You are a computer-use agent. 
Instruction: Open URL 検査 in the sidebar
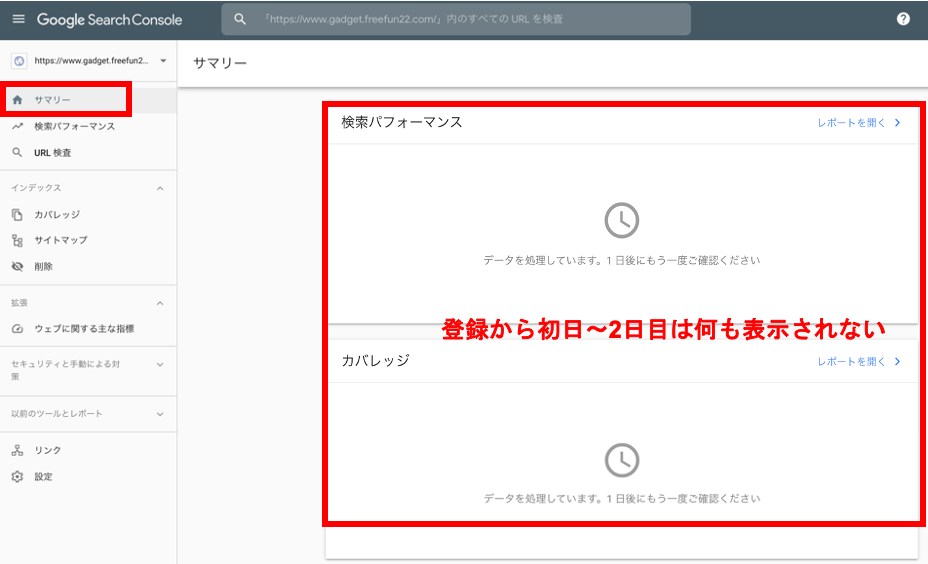[53, 153]
